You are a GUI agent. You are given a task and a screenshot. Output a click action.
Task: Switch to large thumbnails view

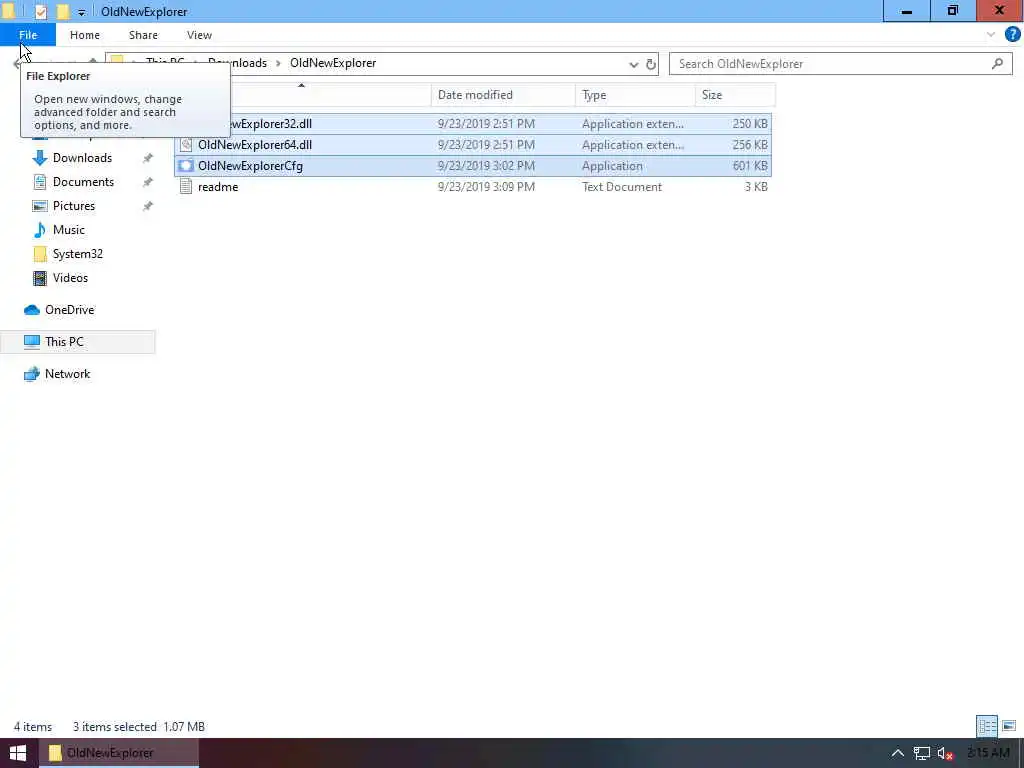click(1009, 726)
